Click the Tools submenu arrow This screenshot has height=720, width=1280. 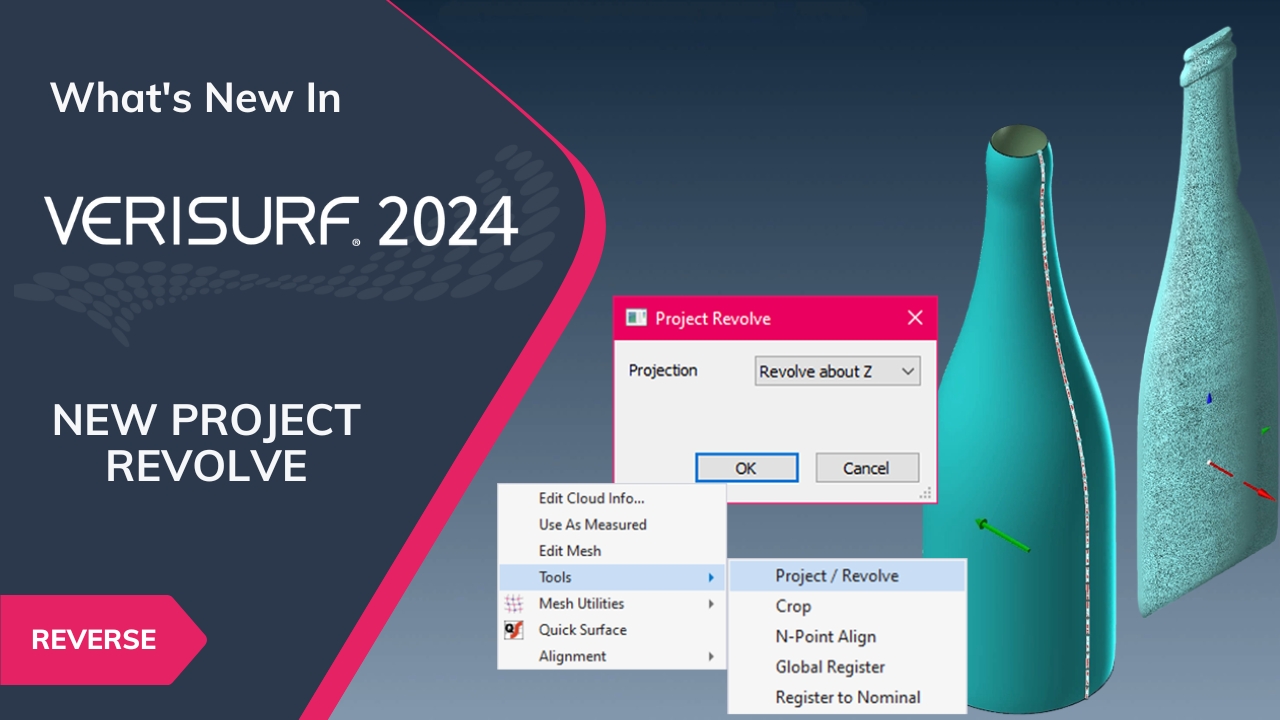(x=711, y=577)
